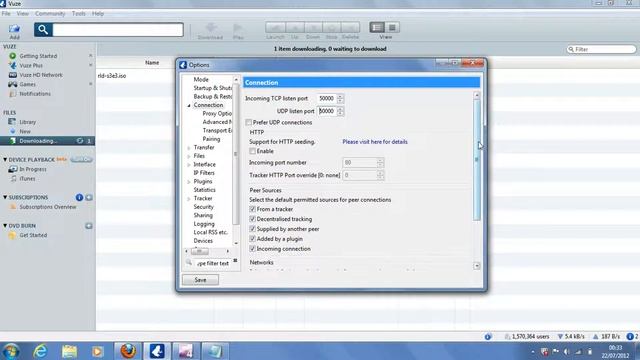
Task: Collapse the Subscriptions section
Action: coord(5,197)
